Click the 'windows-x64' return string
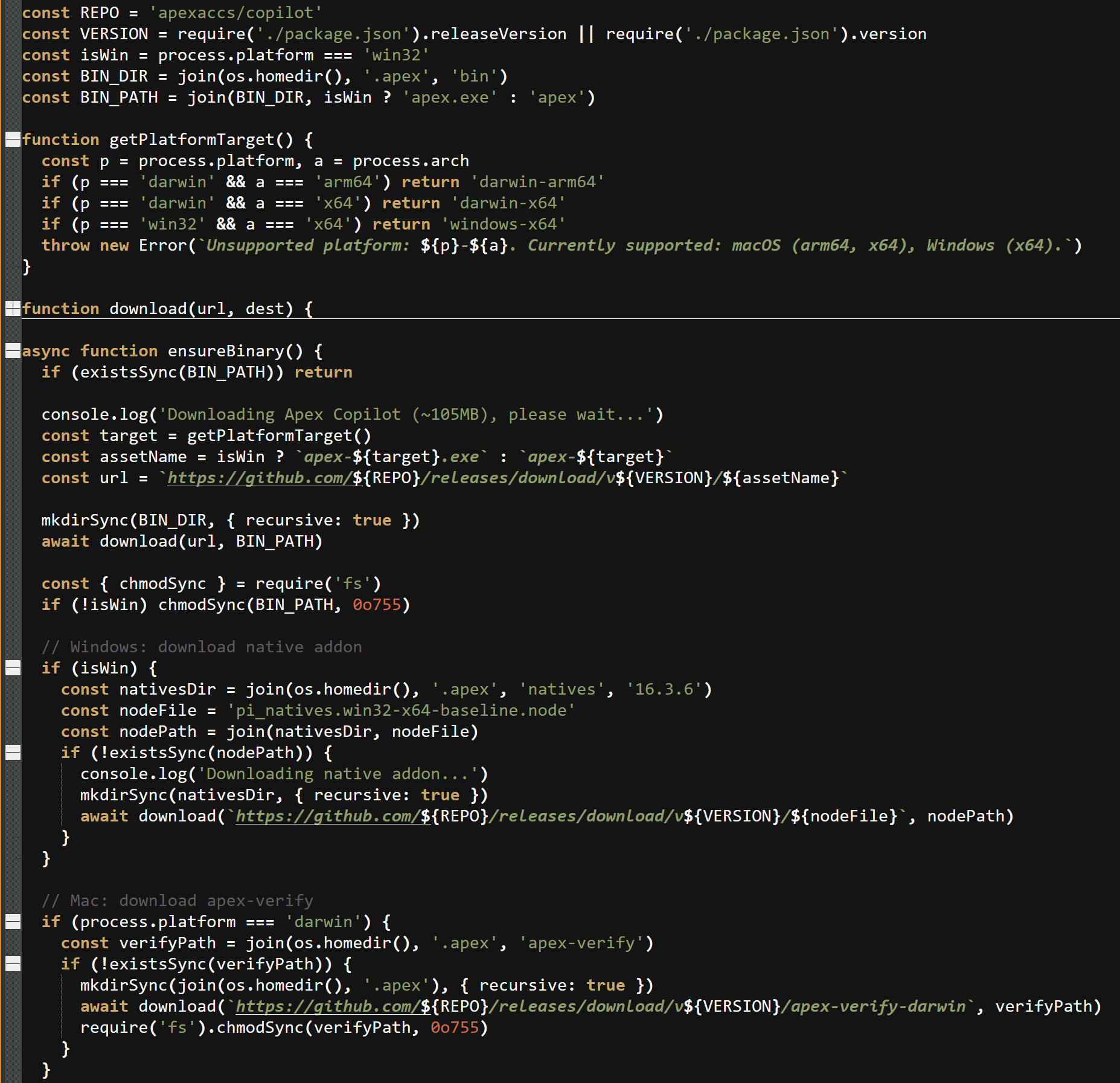The height and width of the screenshot is (1083, 1120). coord(504,224)
